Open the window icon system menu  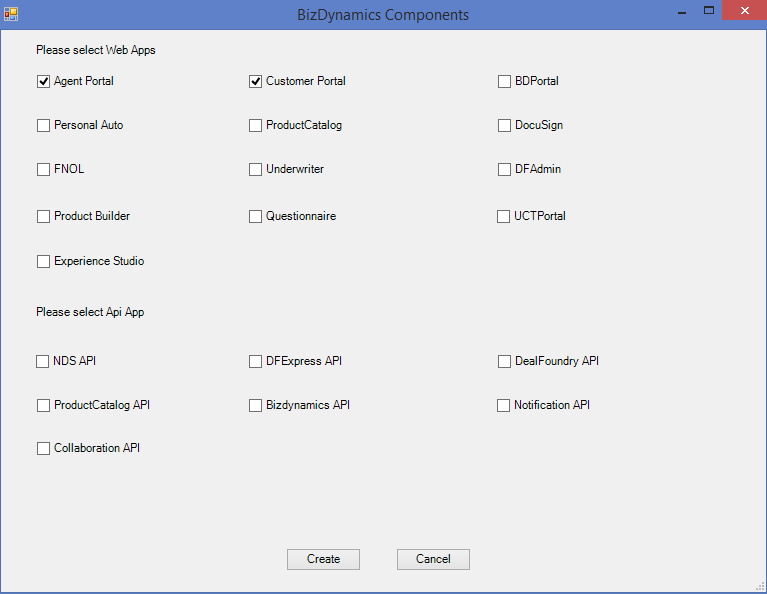(11, 14)
